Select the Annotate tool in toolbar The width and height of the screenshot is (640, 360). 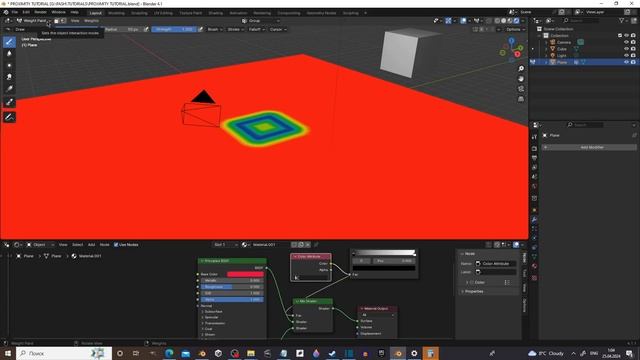tap(9, 117)
